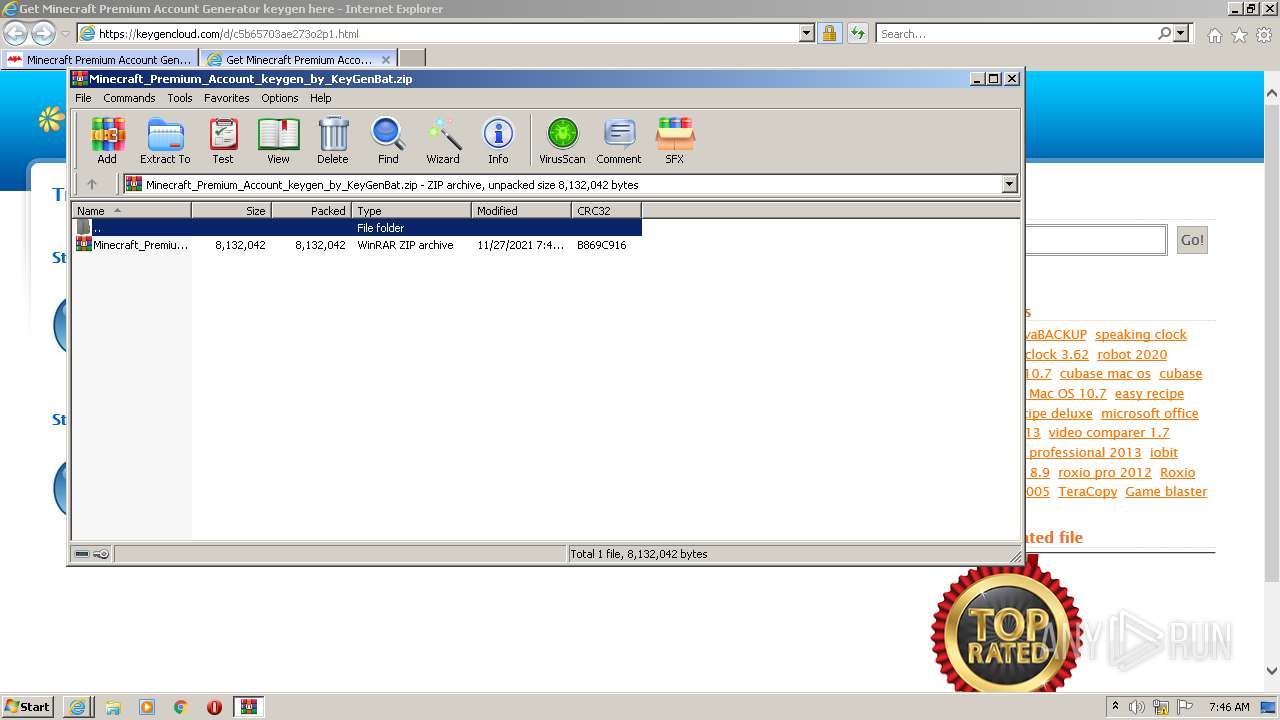Sort list by CRC32 column header
Viewport: 1280px width, 720px height.
(x=606, y=210)
